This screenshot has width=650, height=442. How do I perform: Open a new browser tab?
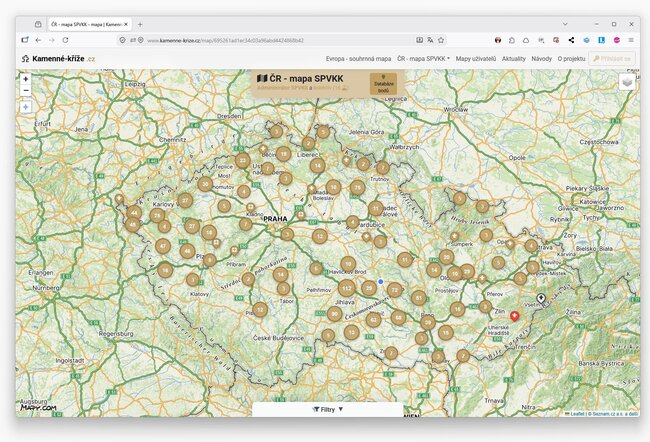pyautogui.click(x=140, y=24)
